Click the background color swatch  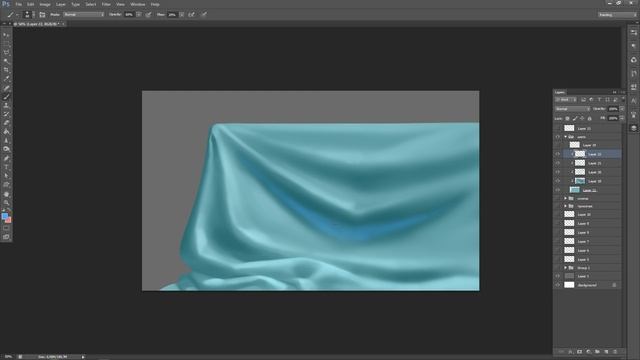[9, 220]
